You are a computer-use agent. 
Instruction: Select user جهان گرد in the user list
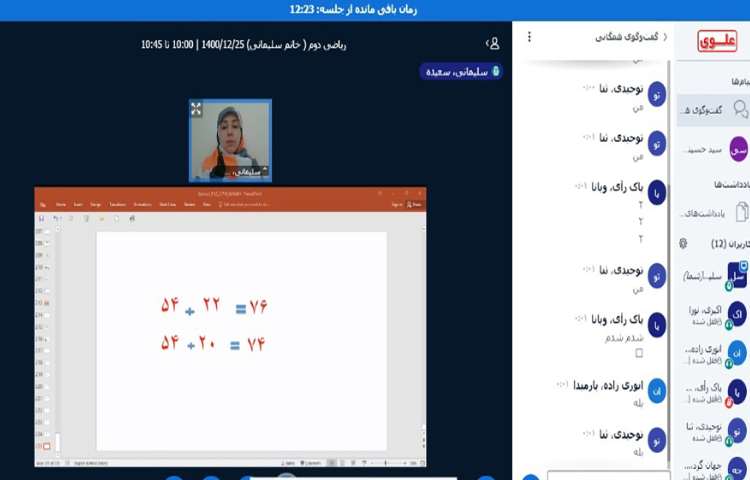click(x=715, y=469)
